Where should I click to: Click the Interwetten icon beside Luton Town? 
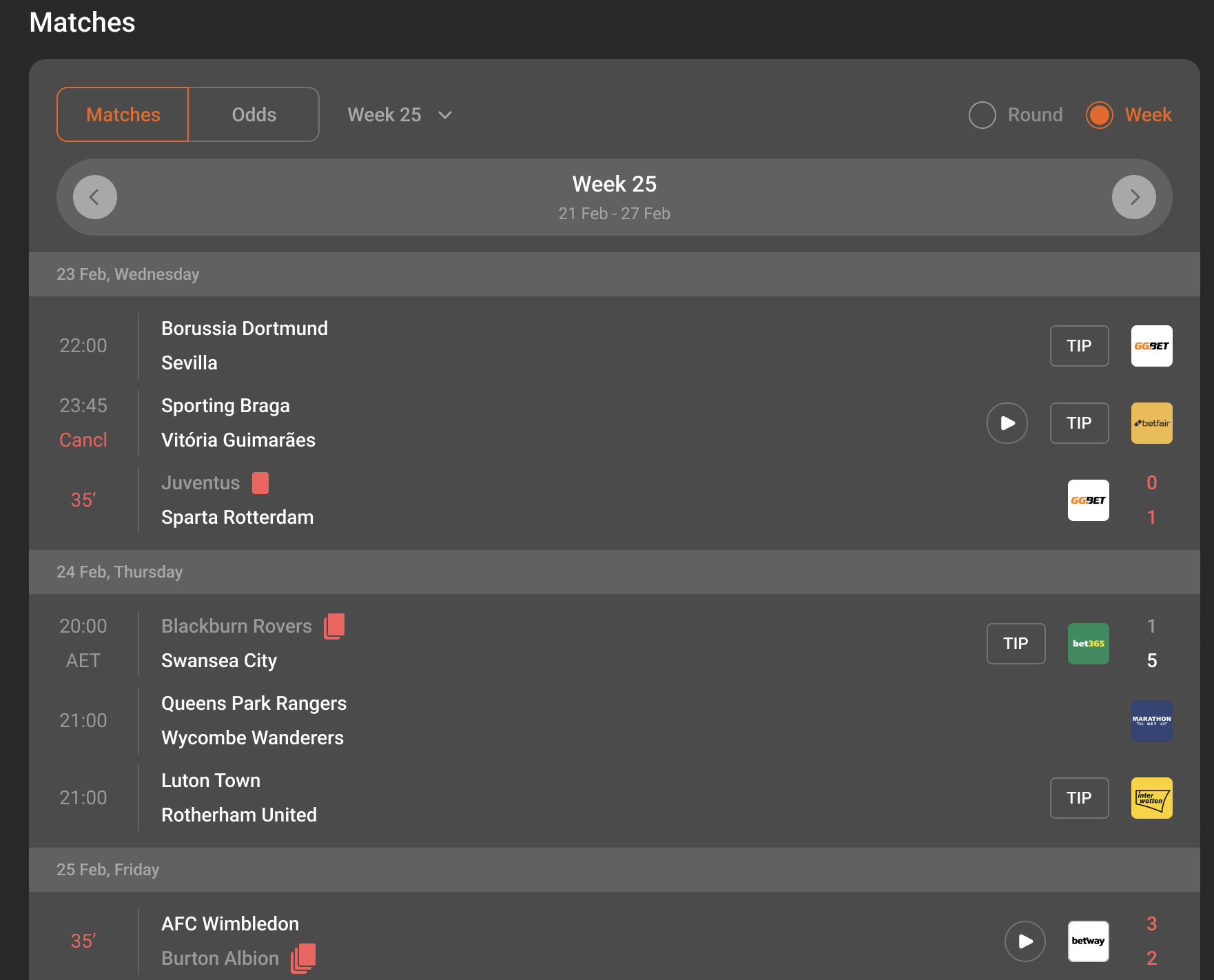click(x=1151, y=797)
